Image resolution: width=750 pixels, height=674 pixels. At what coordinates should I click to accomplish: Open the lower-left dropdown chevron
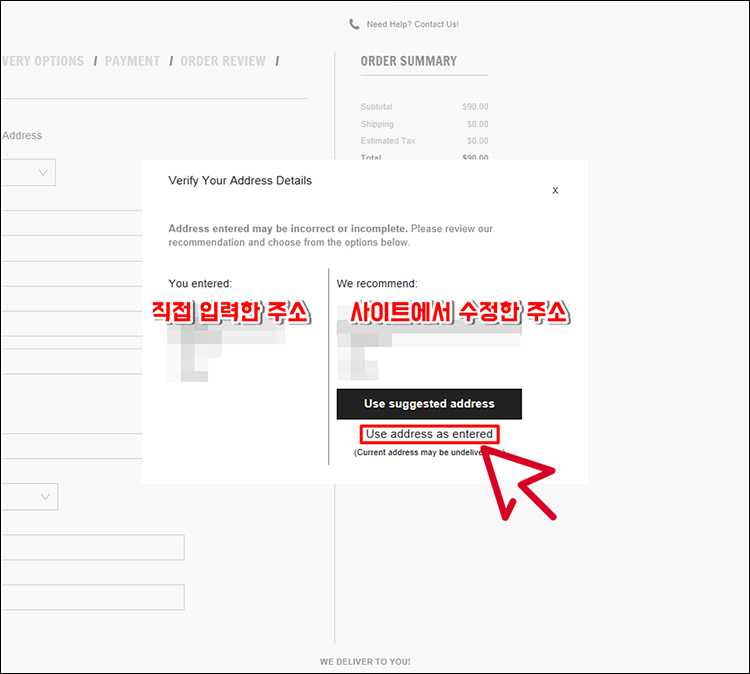45,497
